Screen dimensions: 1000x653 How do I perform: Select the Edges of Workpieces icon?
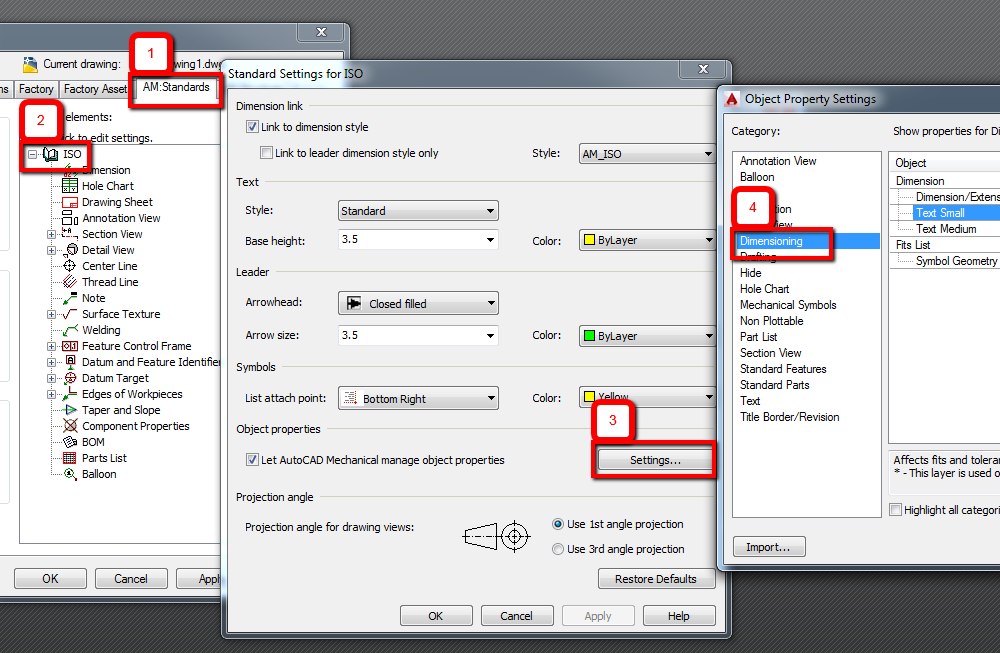tap(70, 394)
